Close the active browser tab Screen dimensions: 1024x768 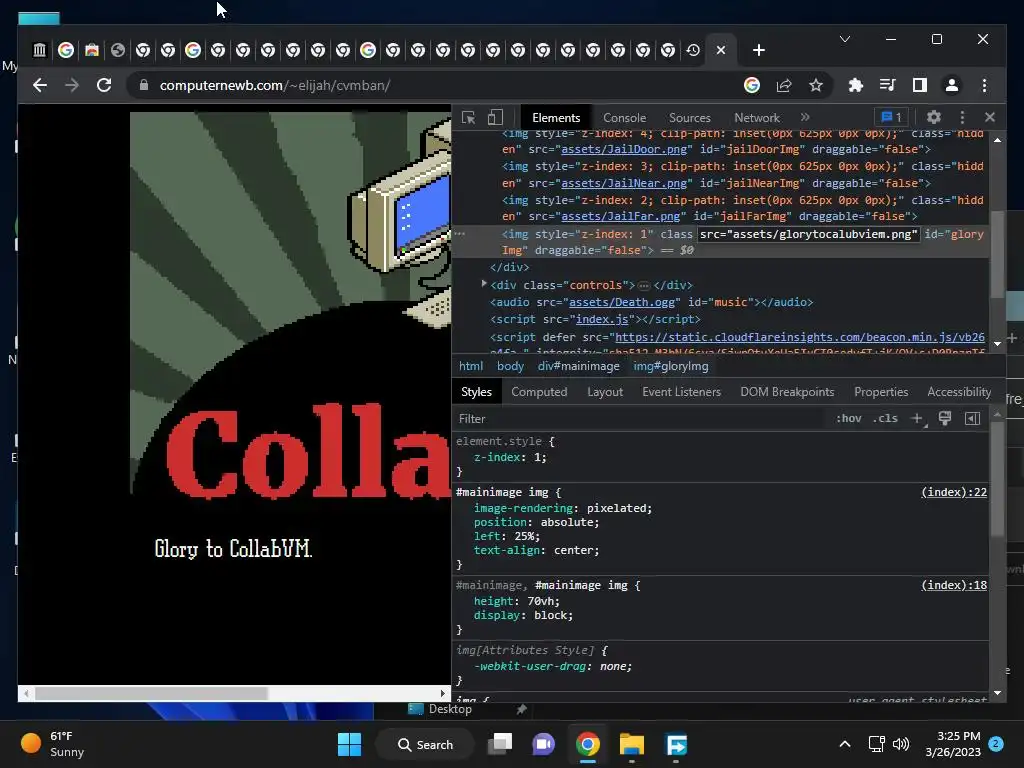click(x=720, y=50)
